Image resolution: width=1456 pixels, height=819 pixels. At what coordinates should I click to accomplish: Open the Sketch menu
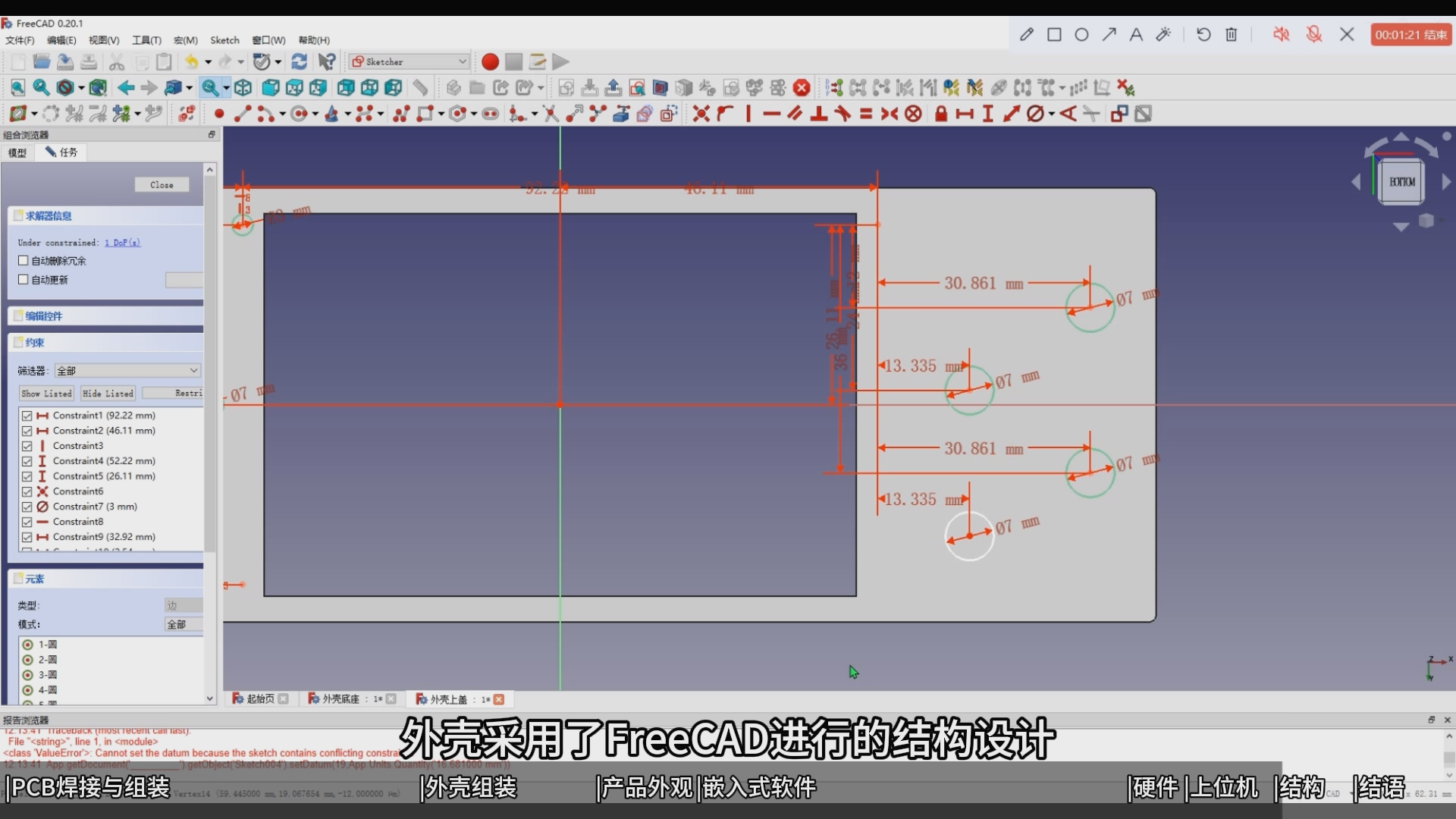coord(224,40)
